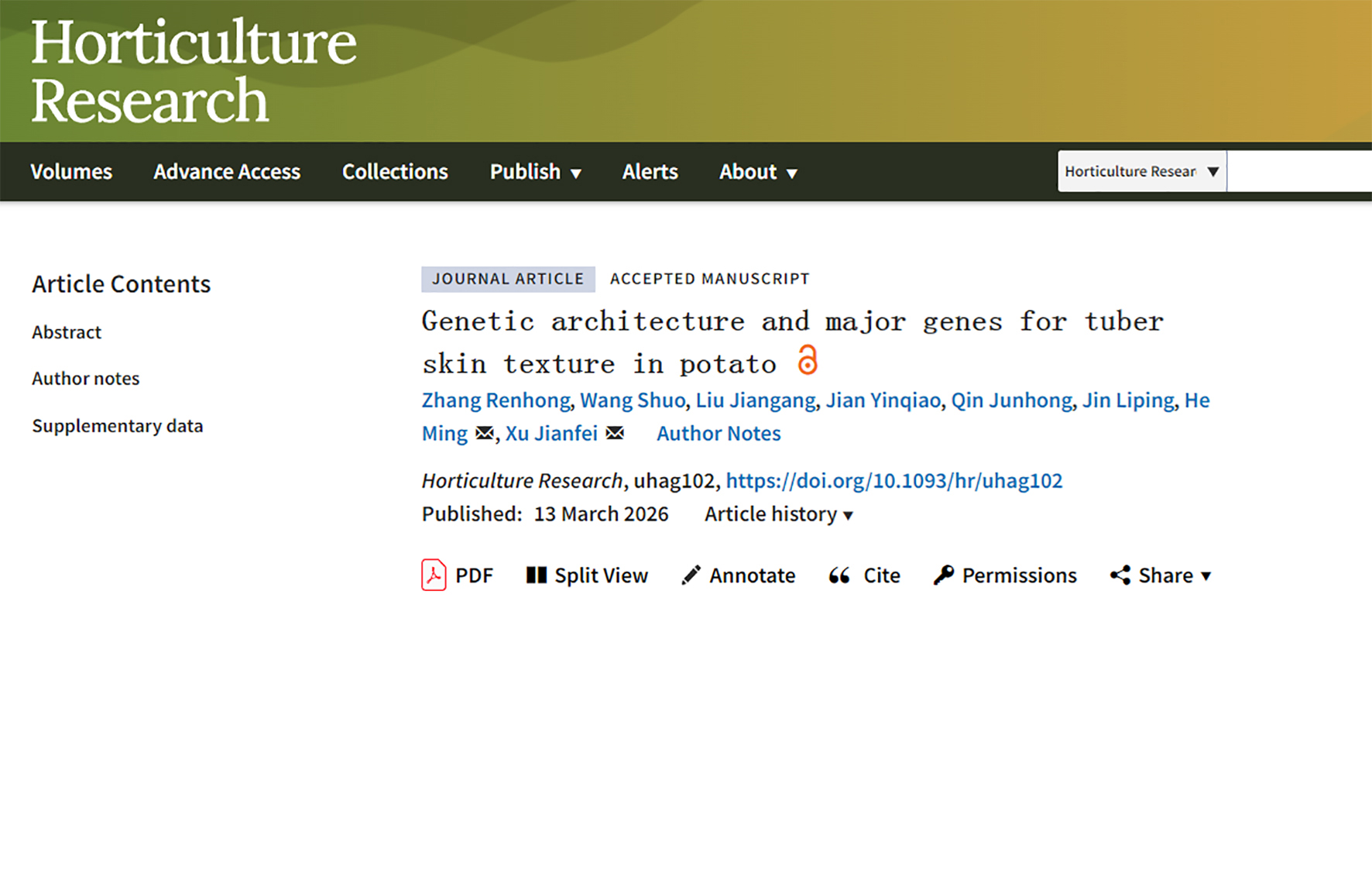Click the envelope icon beside He Ming
This screenshot has width=1372, height=869.
pos(485,434)
